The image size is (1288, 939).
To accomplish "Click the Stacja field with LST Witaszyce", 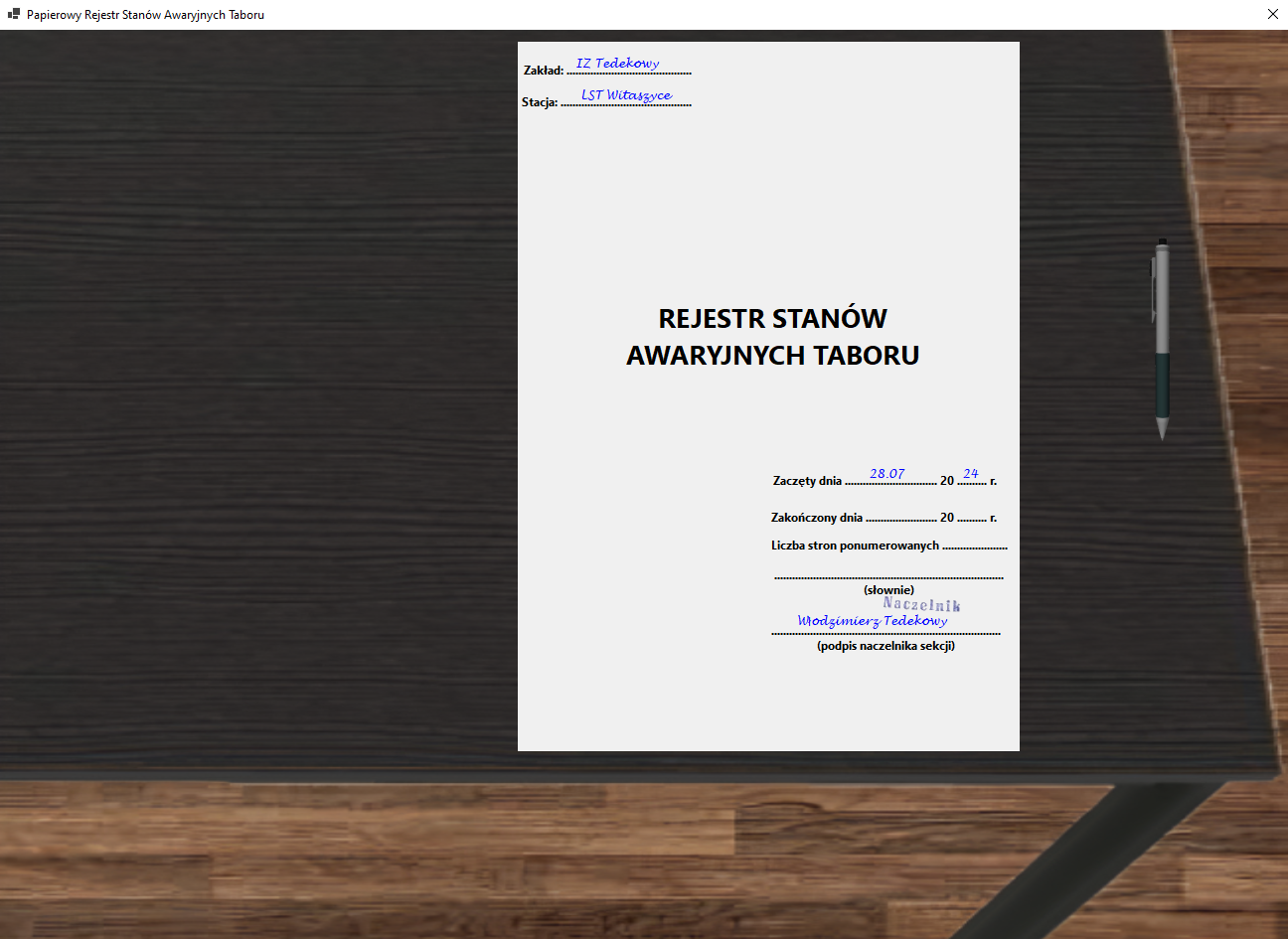I will [626, 96].
